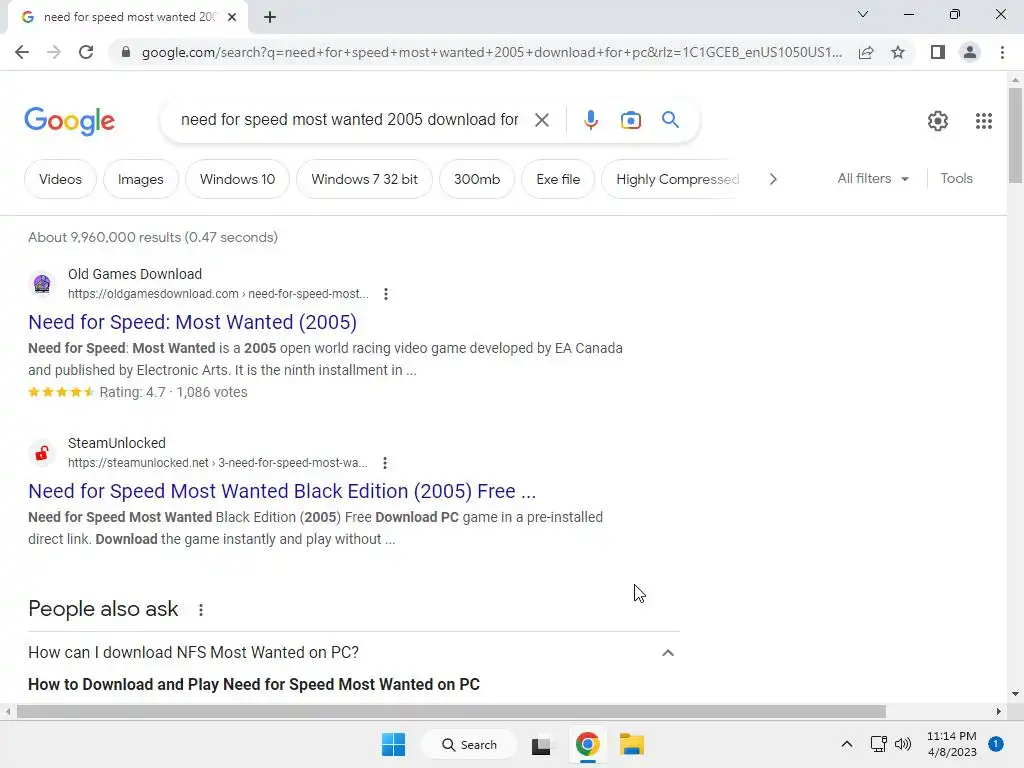Open the clock and calendar

(952, 744)
